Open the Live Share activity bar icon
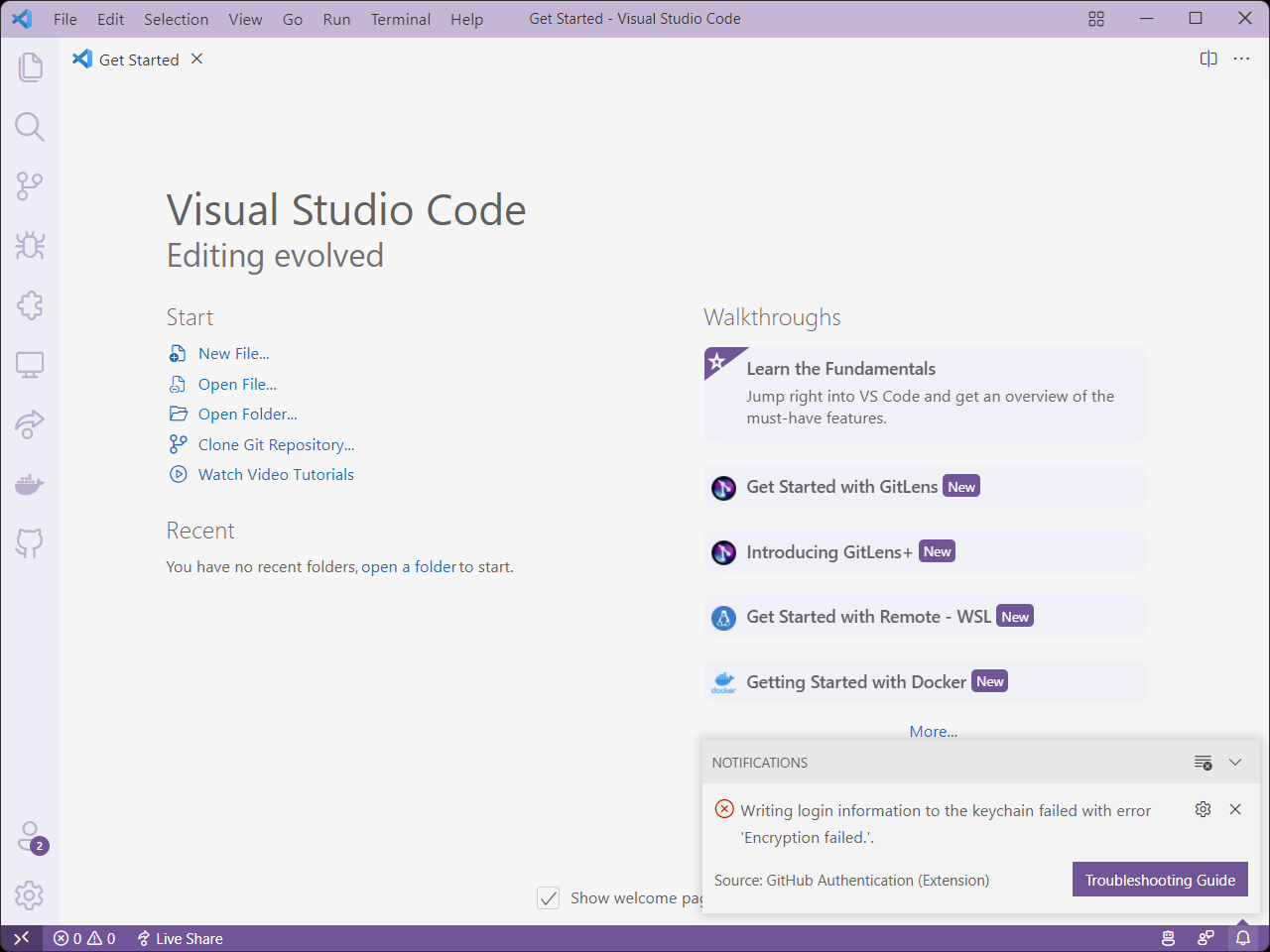This screenshot has height=952, width=1270. (x=30, y=424)
